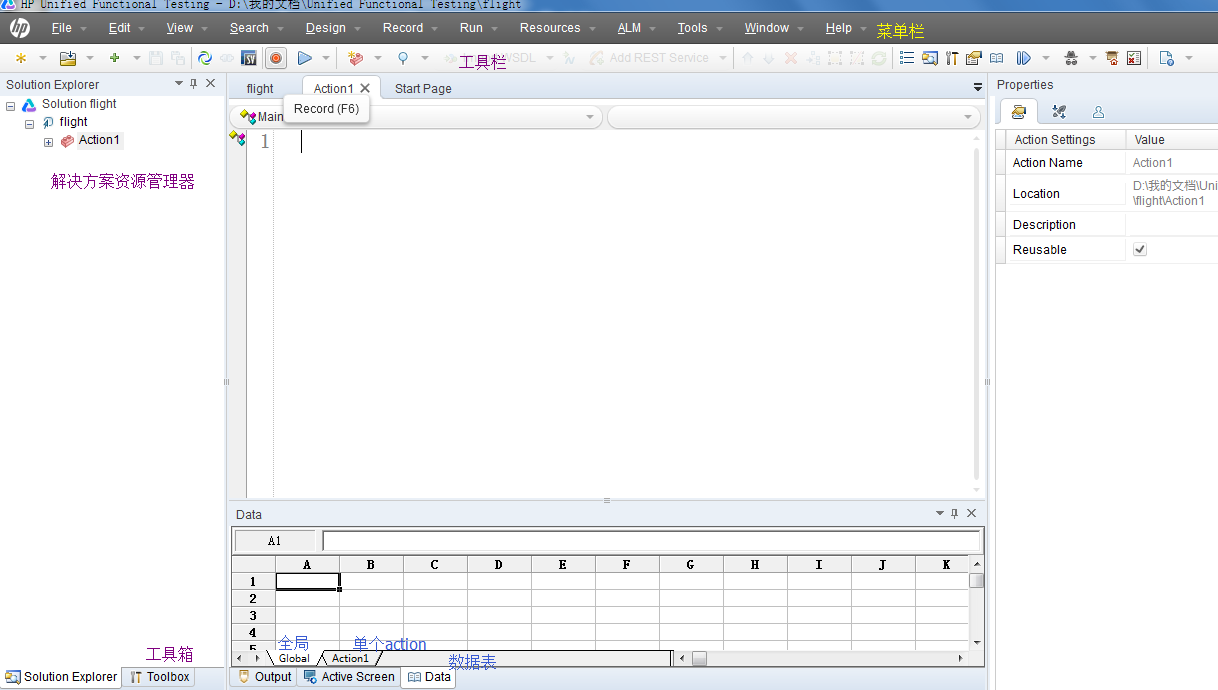Click the Properties pane toolbar icon

[974, 58]
